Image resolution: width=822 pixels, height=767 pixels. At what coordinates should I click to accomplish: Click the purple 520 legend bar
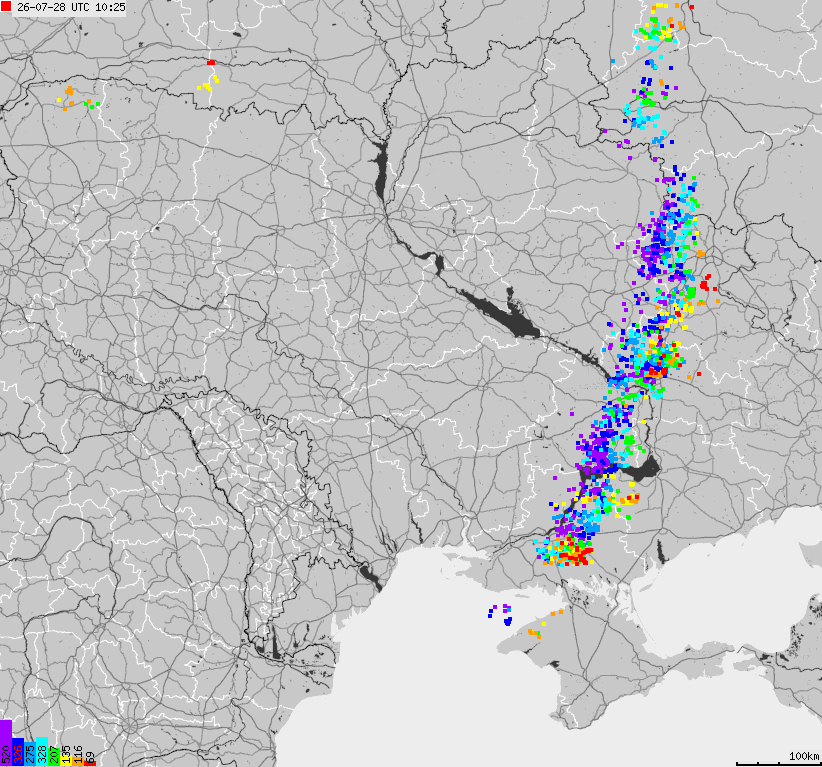[x=6, y=743]
